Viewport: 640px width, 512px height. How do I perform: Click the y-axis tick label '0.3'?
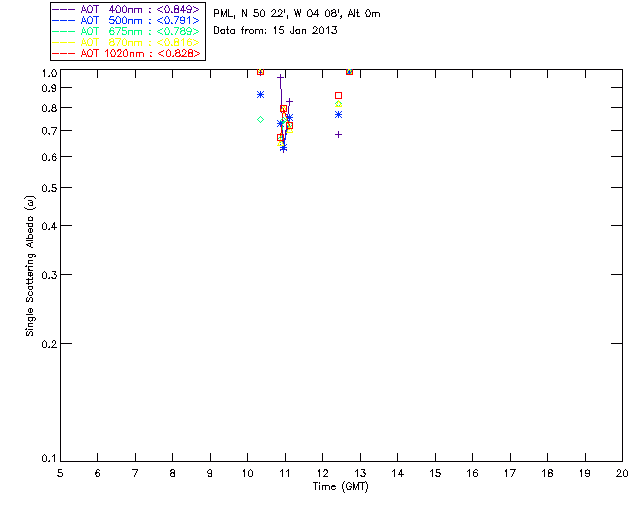tap(49, 275)
